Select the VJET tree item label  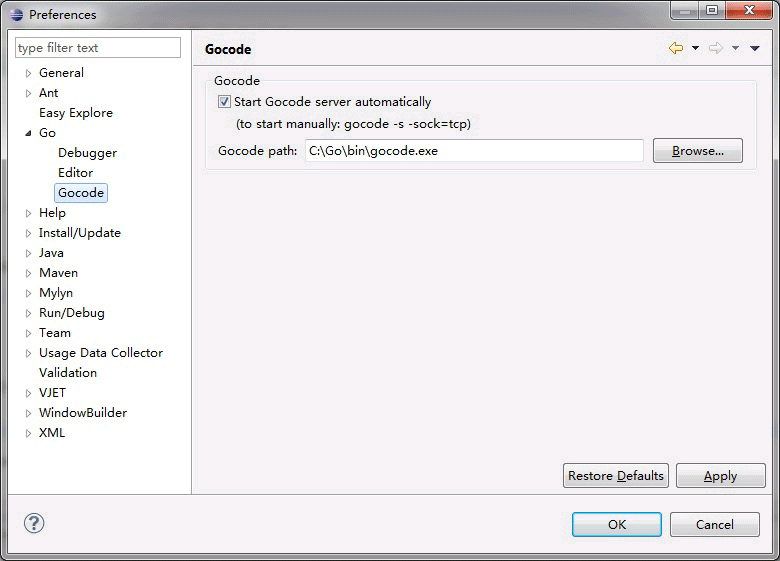point(52,392)
